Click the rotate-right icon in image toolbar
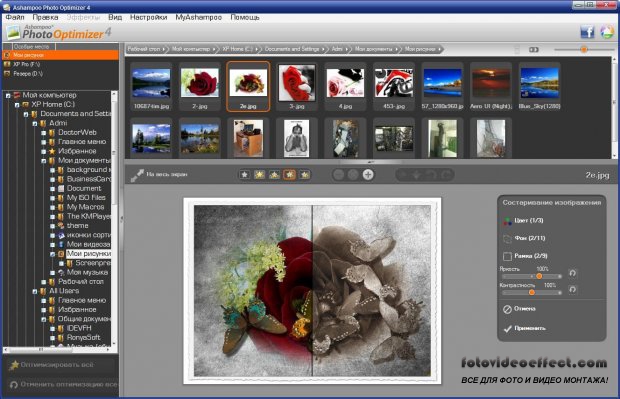This screenshot has height=399, width=620. (x=446, y=174)
